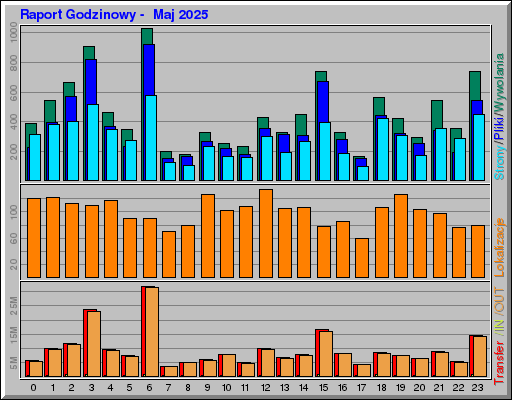Screen dimensions: 512x400
Task: Select the orange Lokalizacje bar at hour 9
Action: click(x=208, y=236)
